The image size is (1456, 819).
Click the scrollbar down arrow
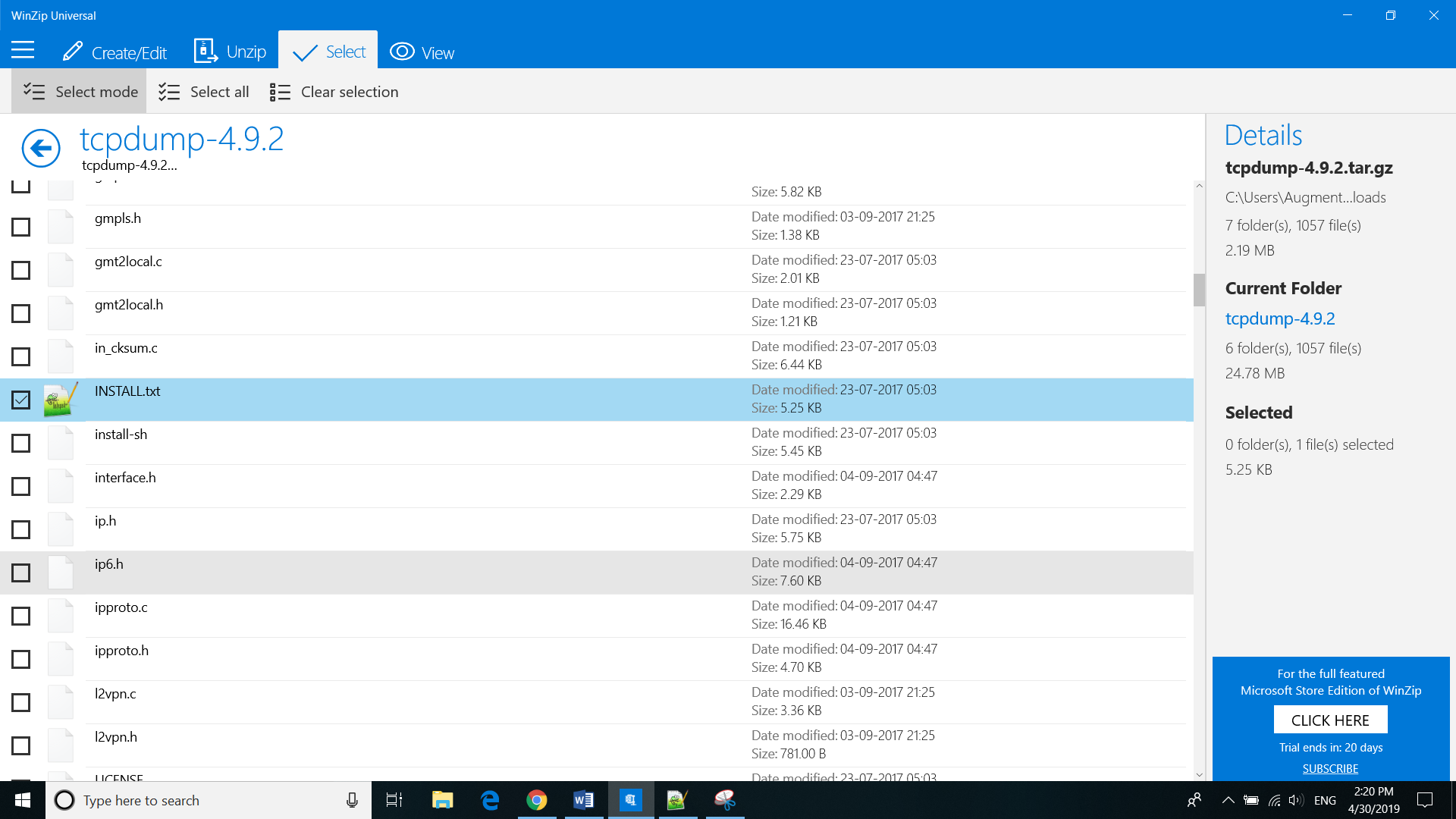[1199, 774]
